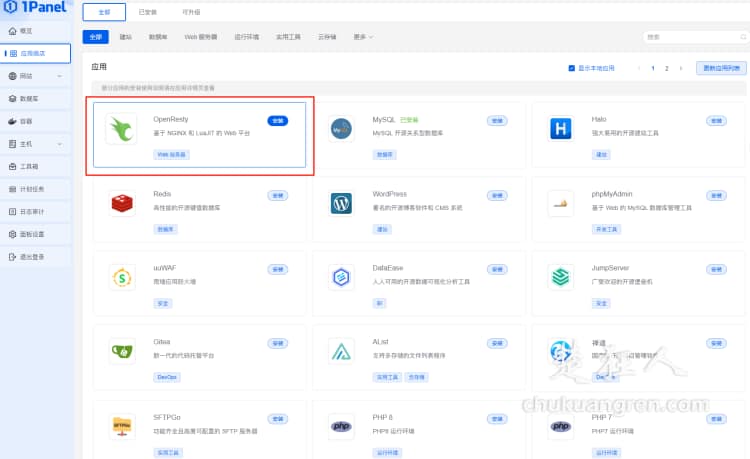This screenshot has width=750, height=459.
Task: Click the JumpServer green stack icon
Action: click(561, 277)
